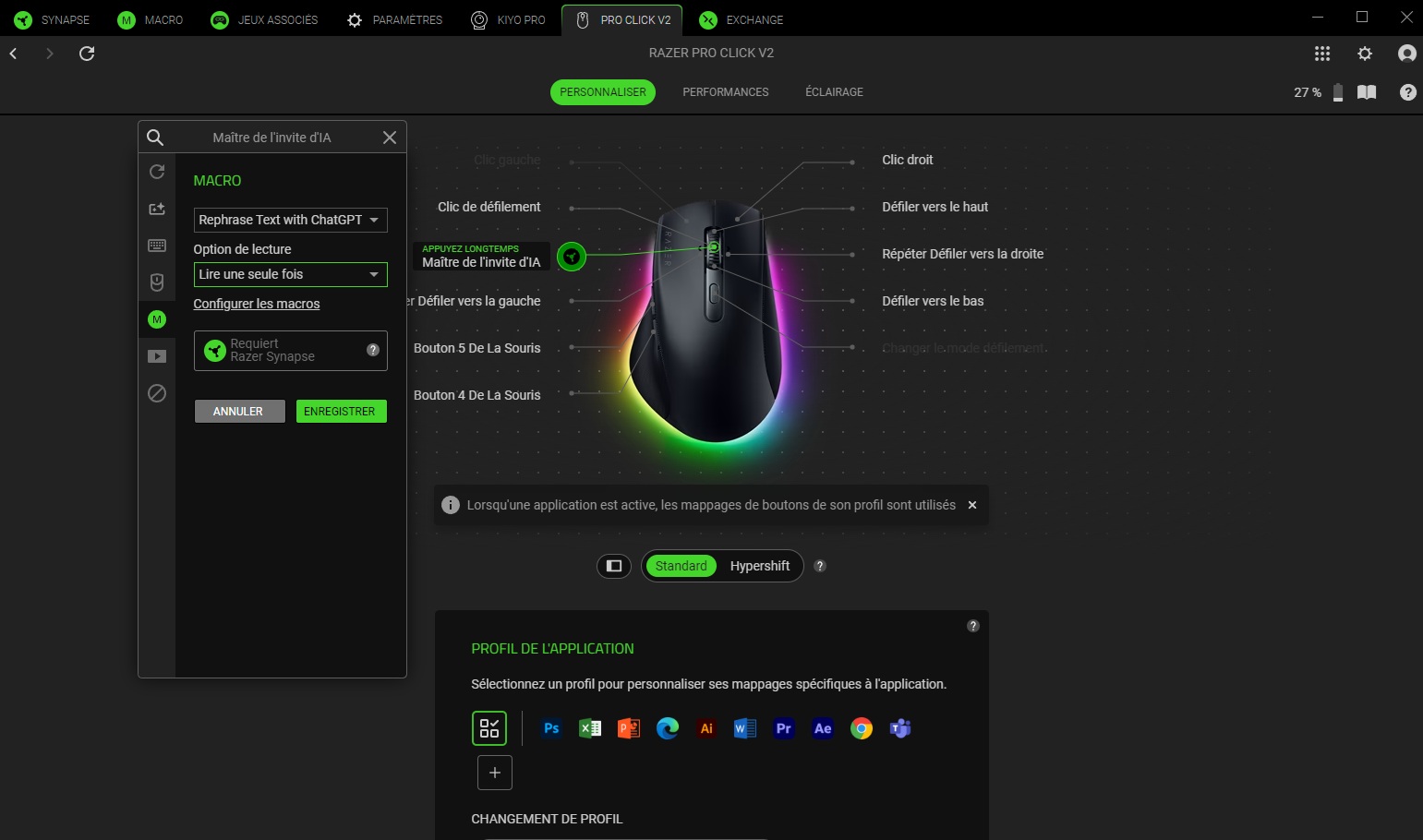
Task: Select the Bouton 5 De La Souris mapping
Action: pyautogui.click(x=477, y=348)
